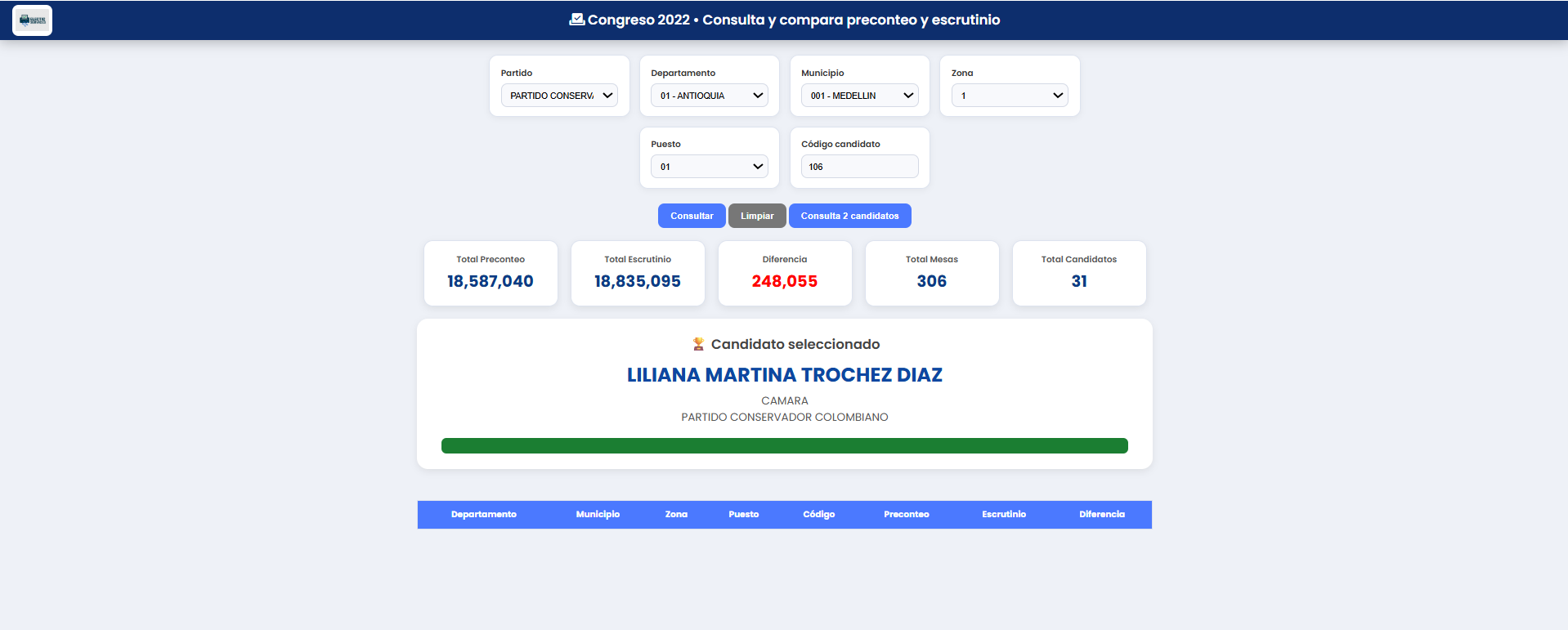Open the Puesto dropdown

click(x=709, y=167)
